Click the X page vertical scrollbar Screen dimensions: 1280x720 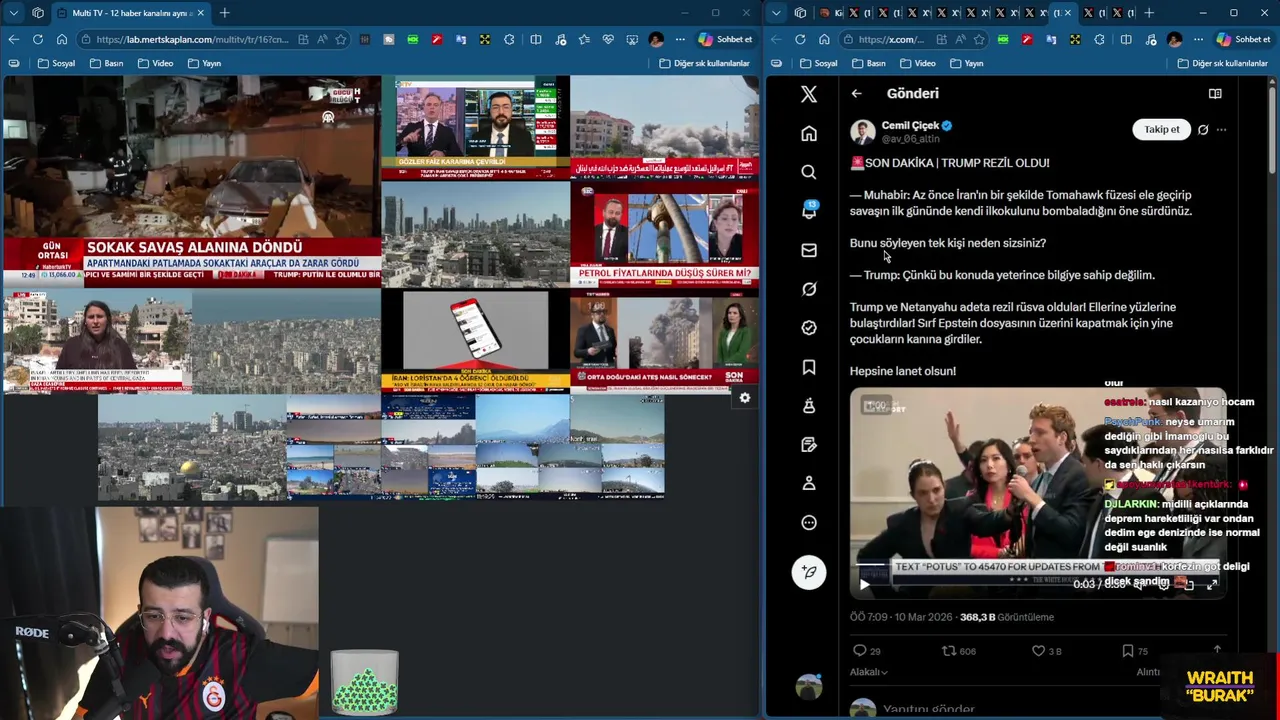point(1273,130)
